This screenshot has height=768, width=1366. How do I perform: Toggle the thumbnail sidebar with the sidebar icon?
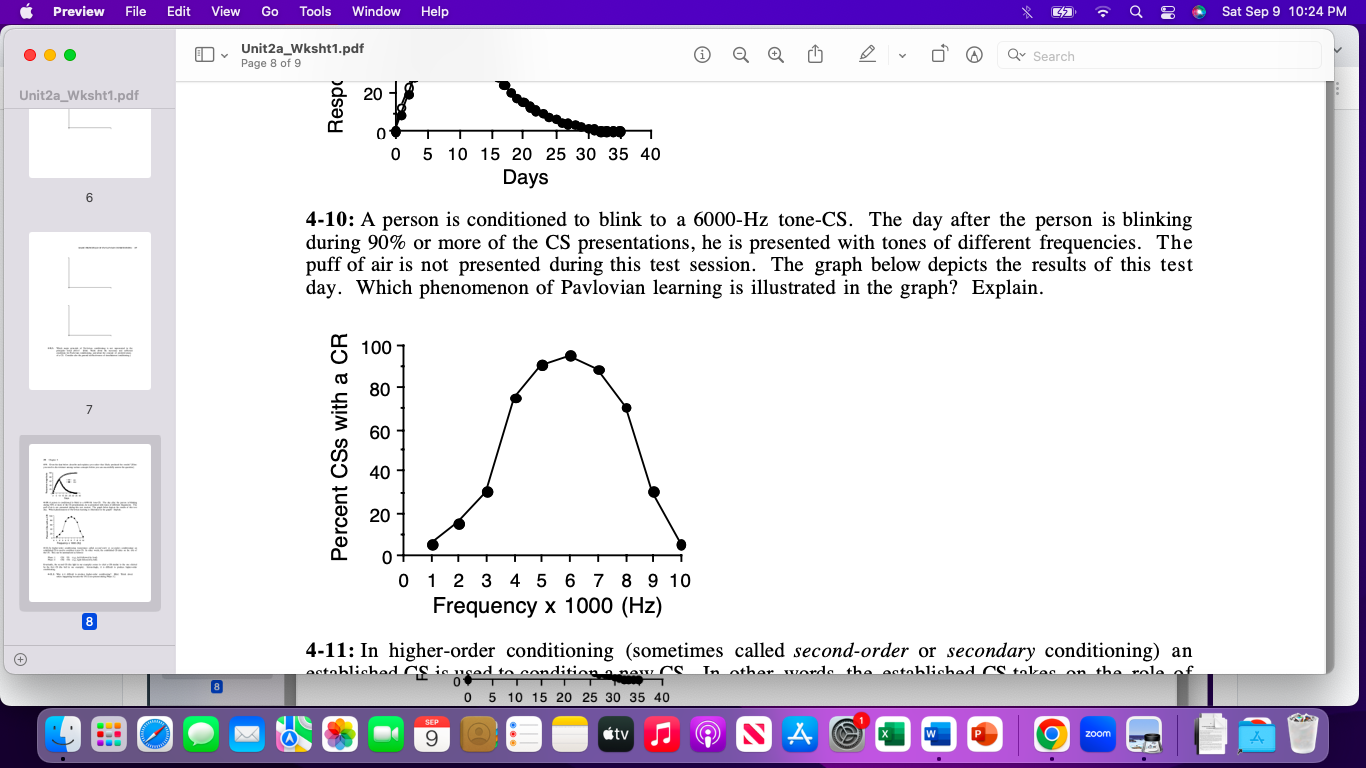pos(207,54)
